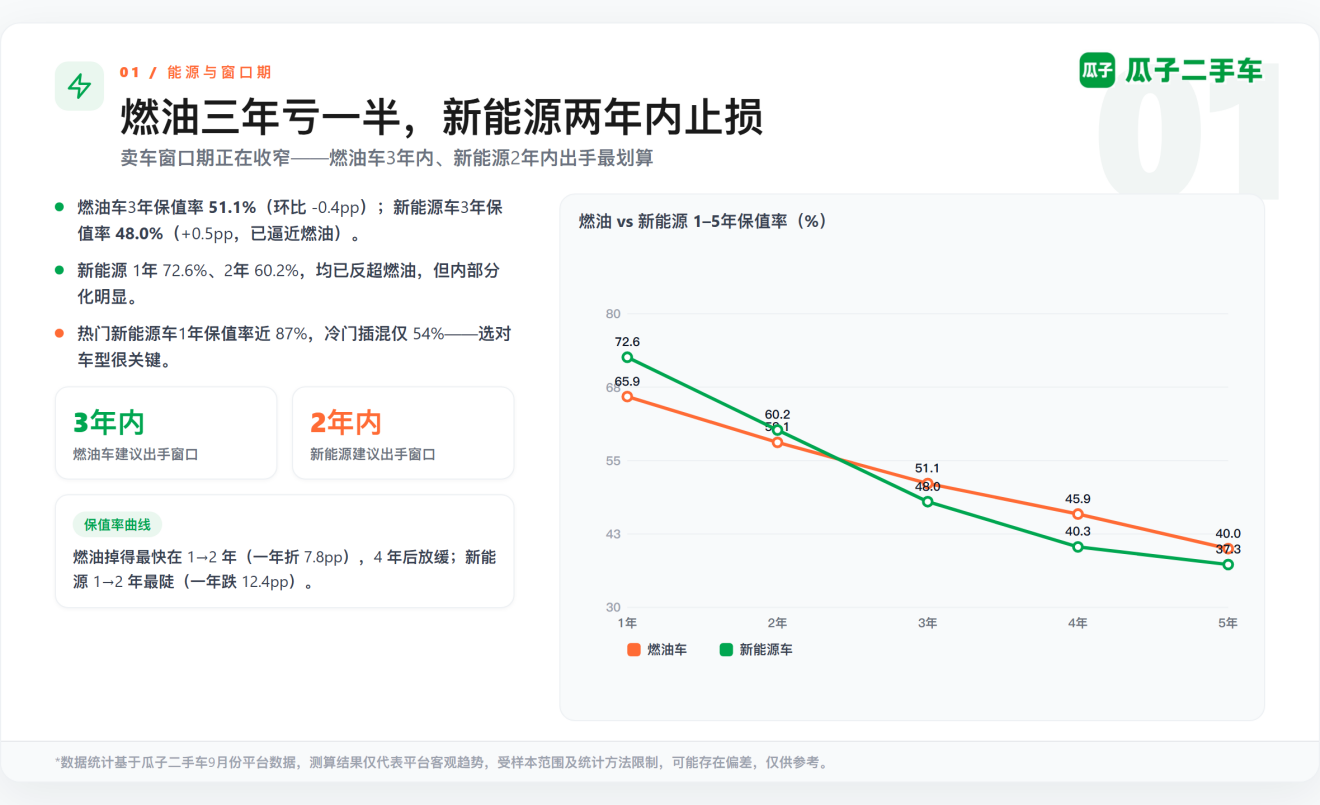Click the y-axis value 55

[613, 461]
